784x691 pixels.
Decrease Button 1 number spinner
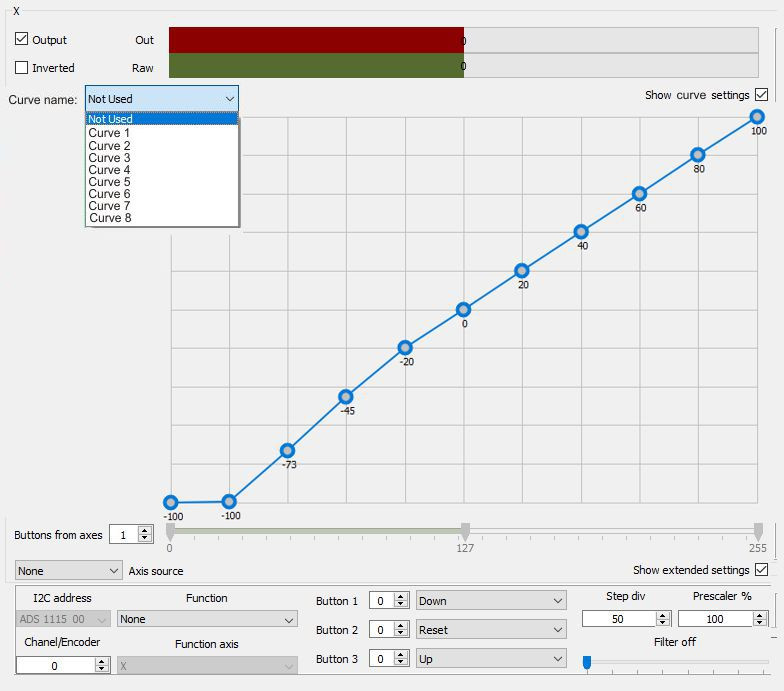pos(400,604)
